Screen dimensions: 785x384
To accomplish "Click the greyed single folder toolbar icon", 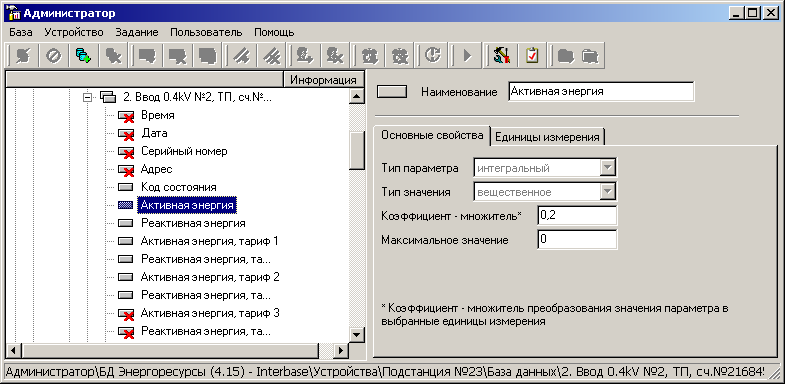I will point(566,56).
